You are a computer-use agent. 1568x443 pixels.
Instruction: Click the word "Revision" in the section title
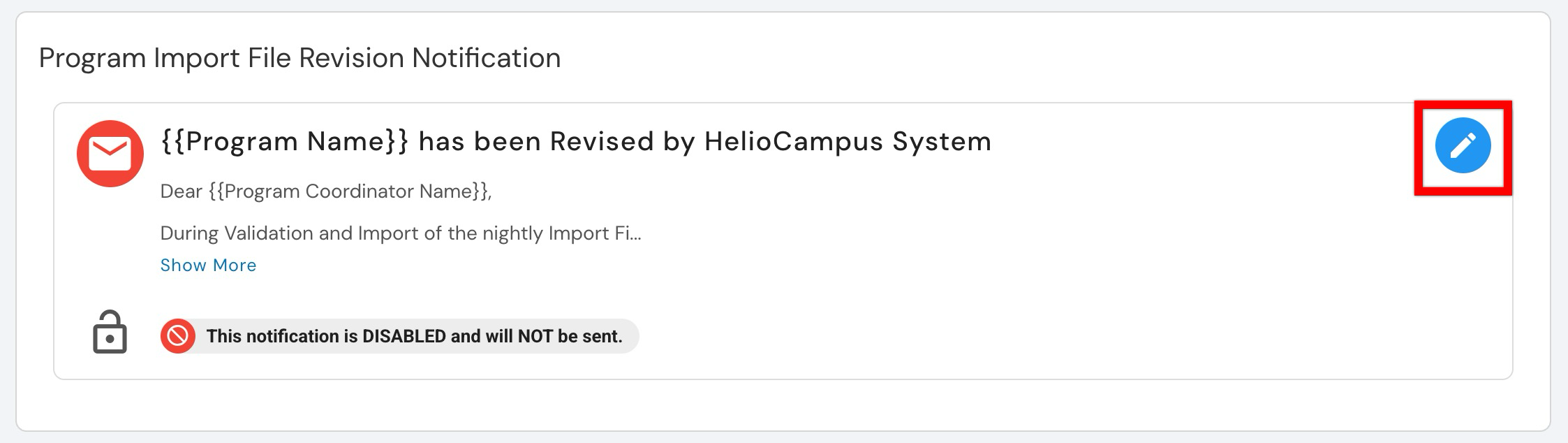coord(351,58)
